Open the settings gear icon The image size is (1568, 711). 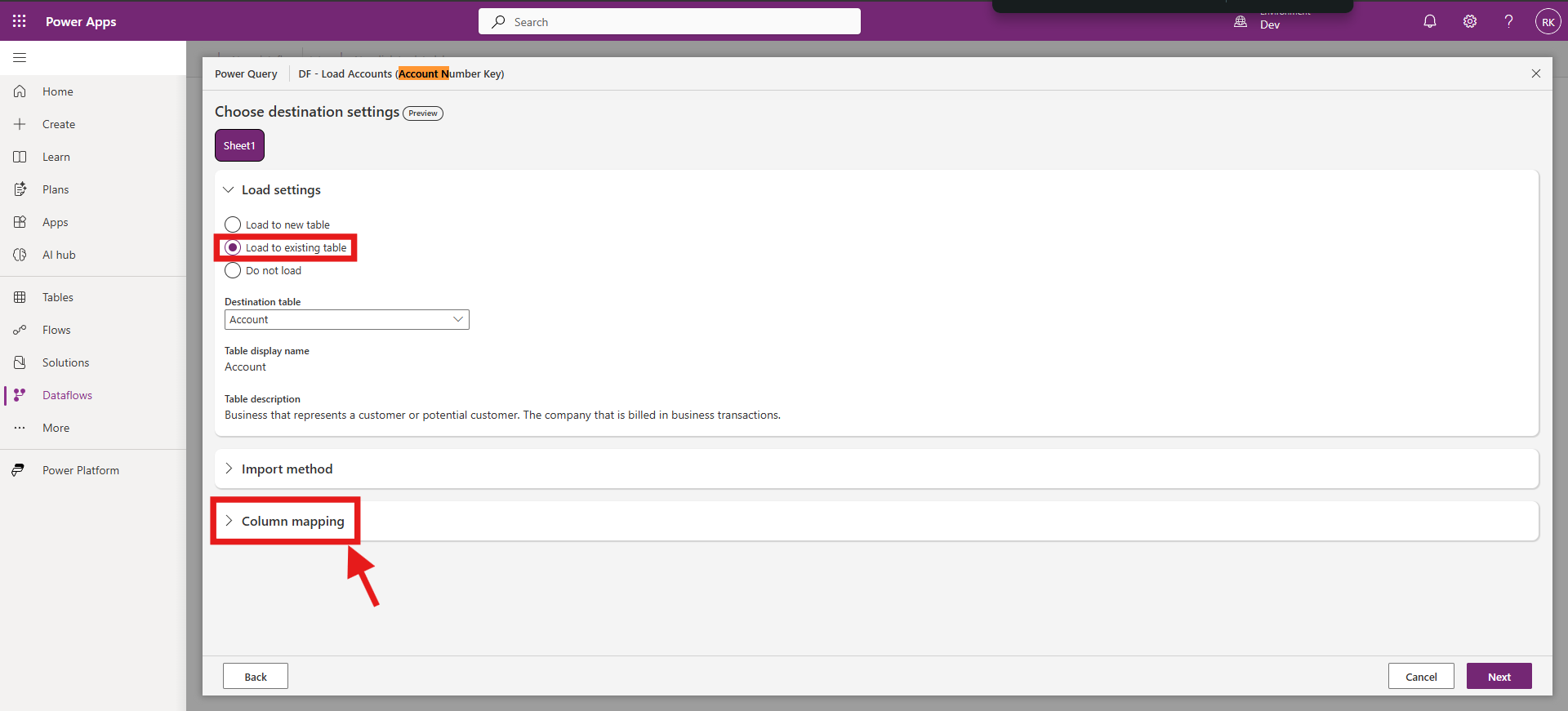tap(1470, 21)
